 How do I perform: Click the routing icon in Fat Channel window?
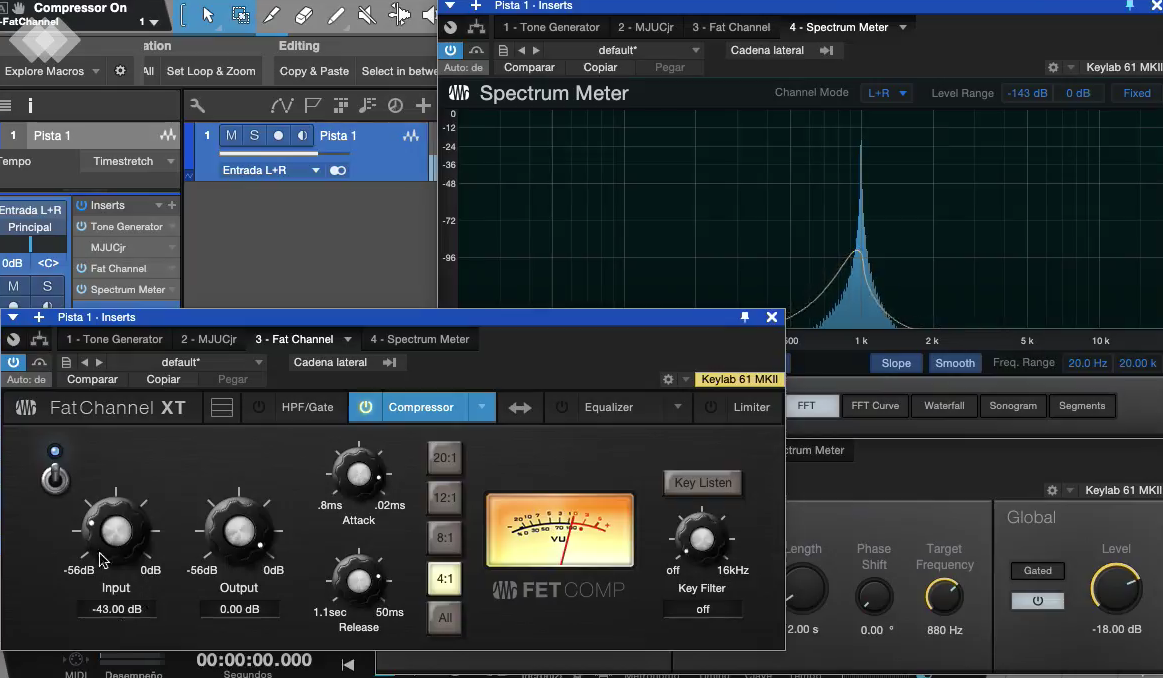click(x=39, y=340)
